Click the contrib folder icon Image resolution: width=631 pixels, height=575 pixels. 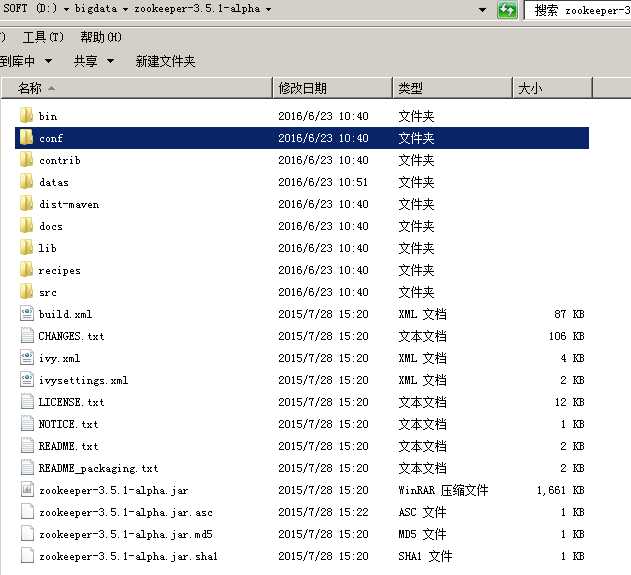coord(27,159)
